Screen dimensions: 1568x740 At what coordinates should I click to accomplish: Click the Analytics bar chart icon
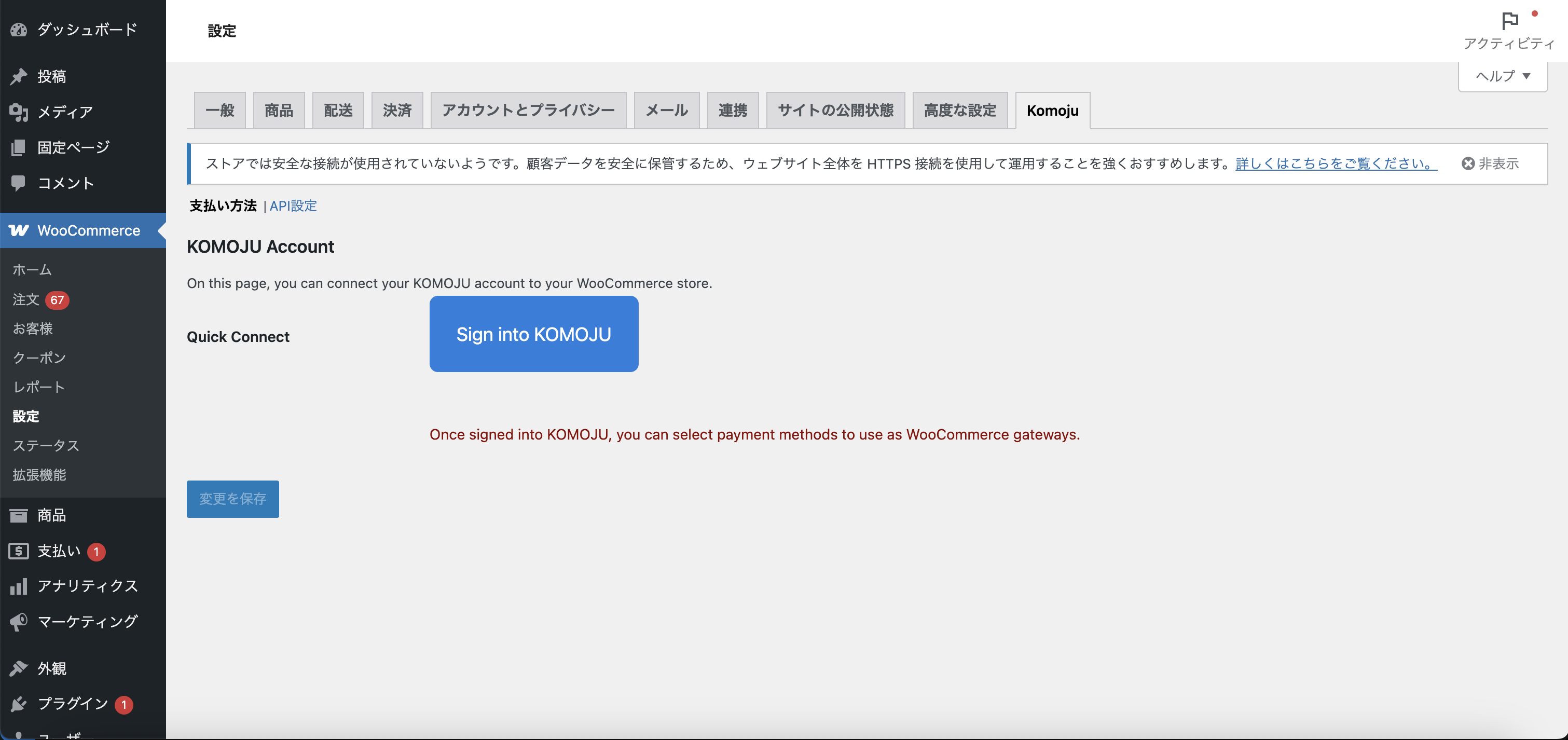click(x=18, y=586)
